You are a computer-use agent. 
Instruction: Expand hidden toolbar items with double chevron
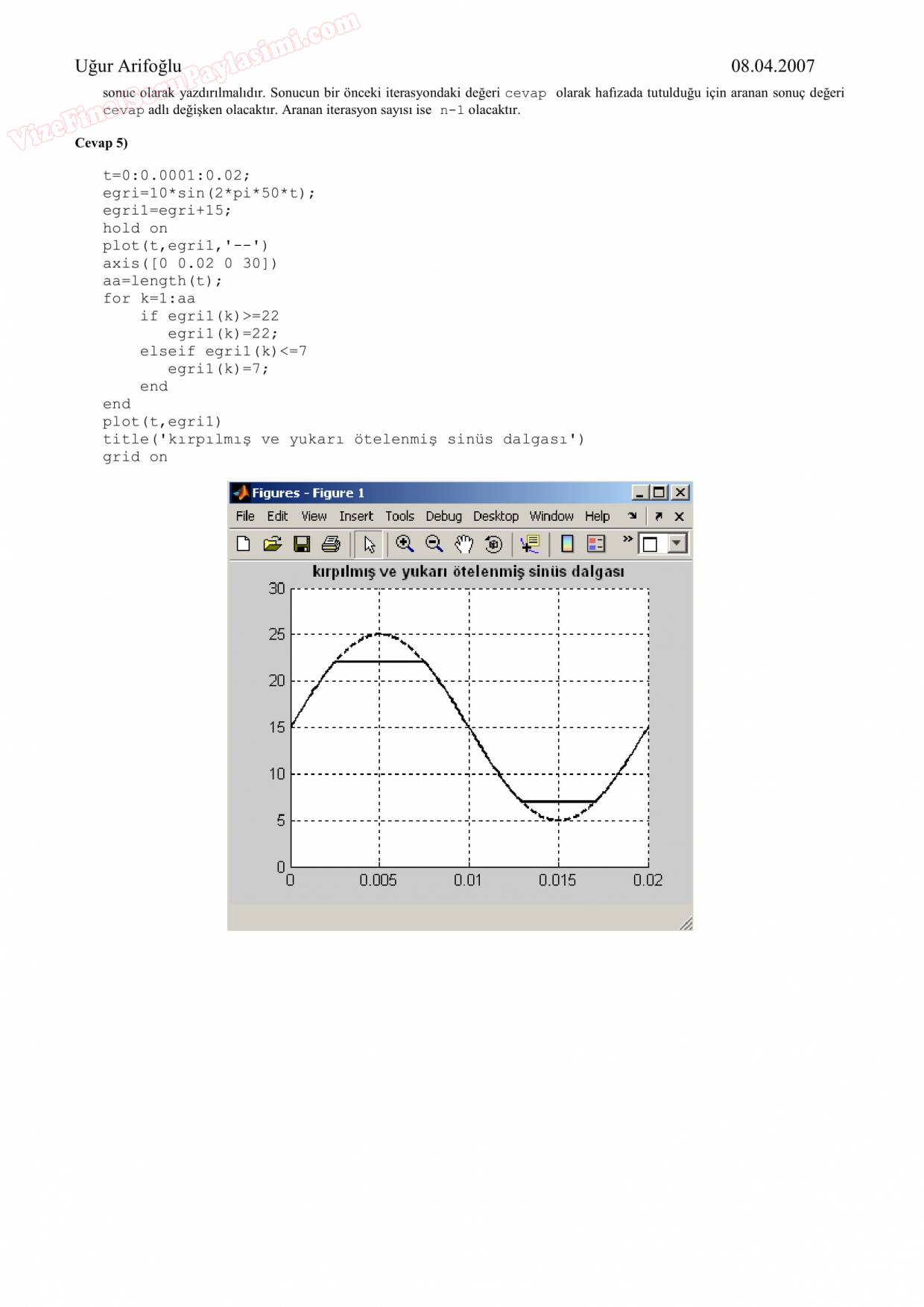tap(627, 539)
